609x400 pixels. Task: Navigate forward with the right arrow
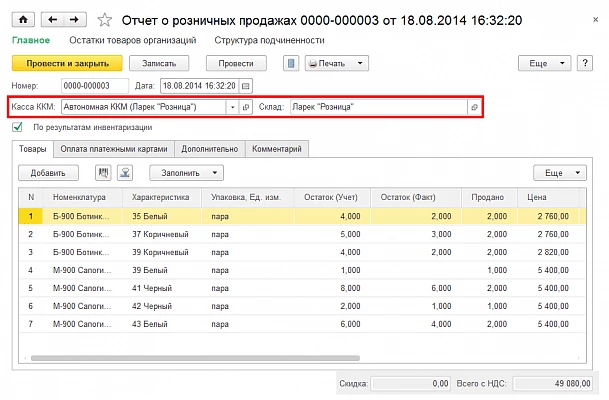75,20
